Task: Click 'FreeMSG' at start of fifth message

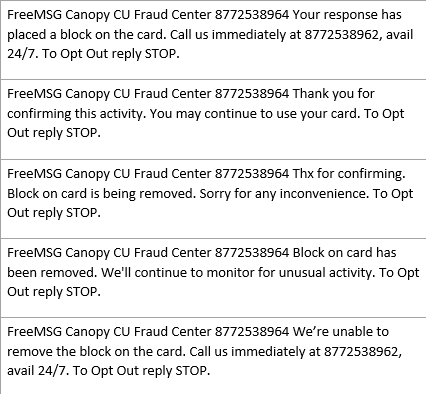Action: pyautogui.click(x=35, y=332)
